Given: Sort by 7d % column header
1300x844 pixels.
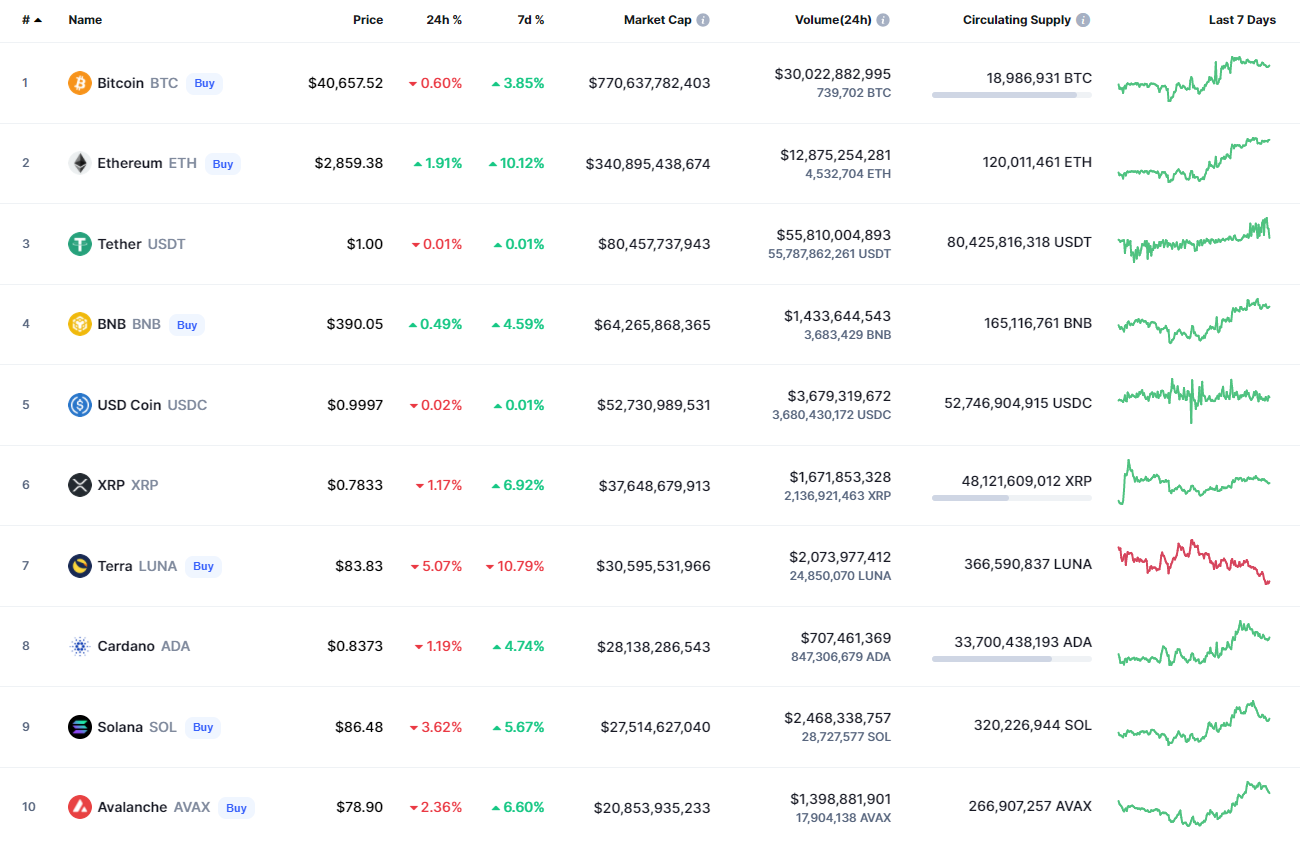Looking at the screenshot, I should (531, 20).
